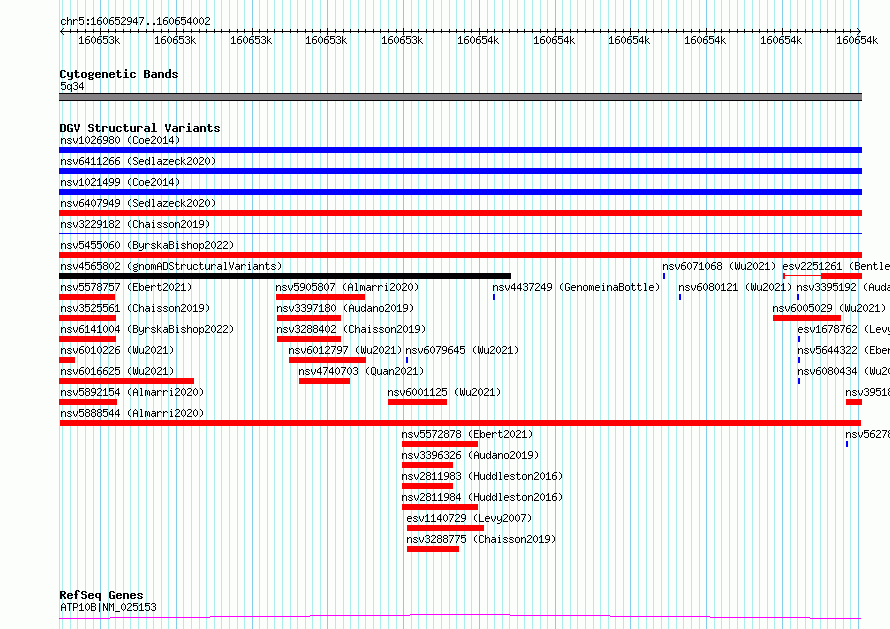Click the nsv5905807 (Almarri2020) label

click(x=347, y=287)
